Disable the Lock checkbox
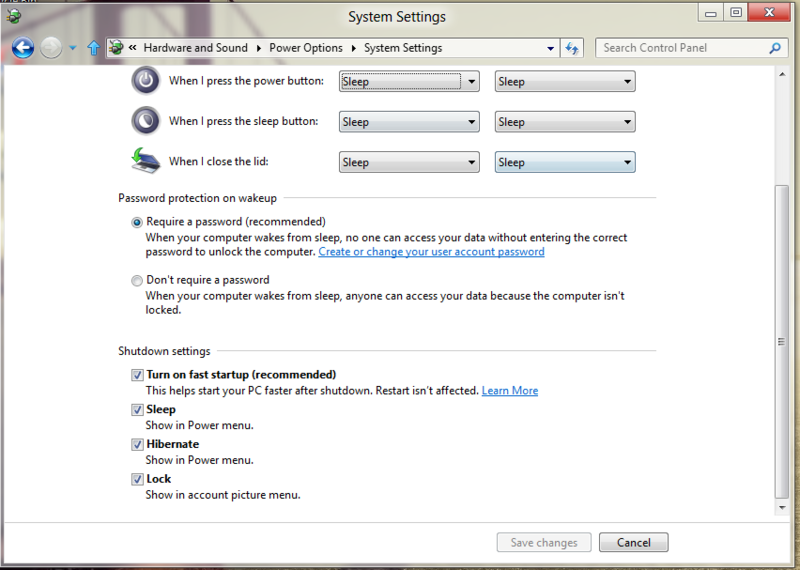This screenshot has height=570, width=800. [x=137, y=479]
